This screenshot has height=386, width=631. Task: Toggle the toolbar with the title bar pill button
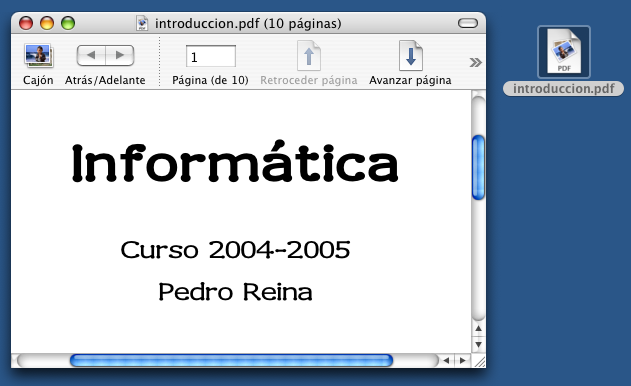pos(468,23)
